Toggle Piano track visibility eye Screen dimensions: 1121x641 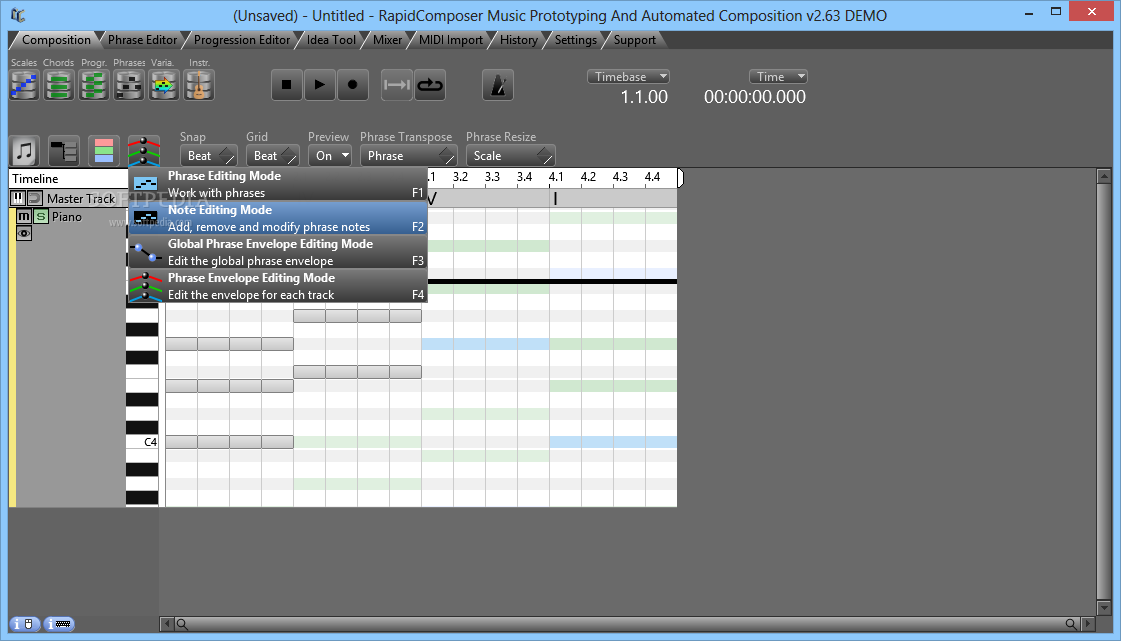(24, 234)
